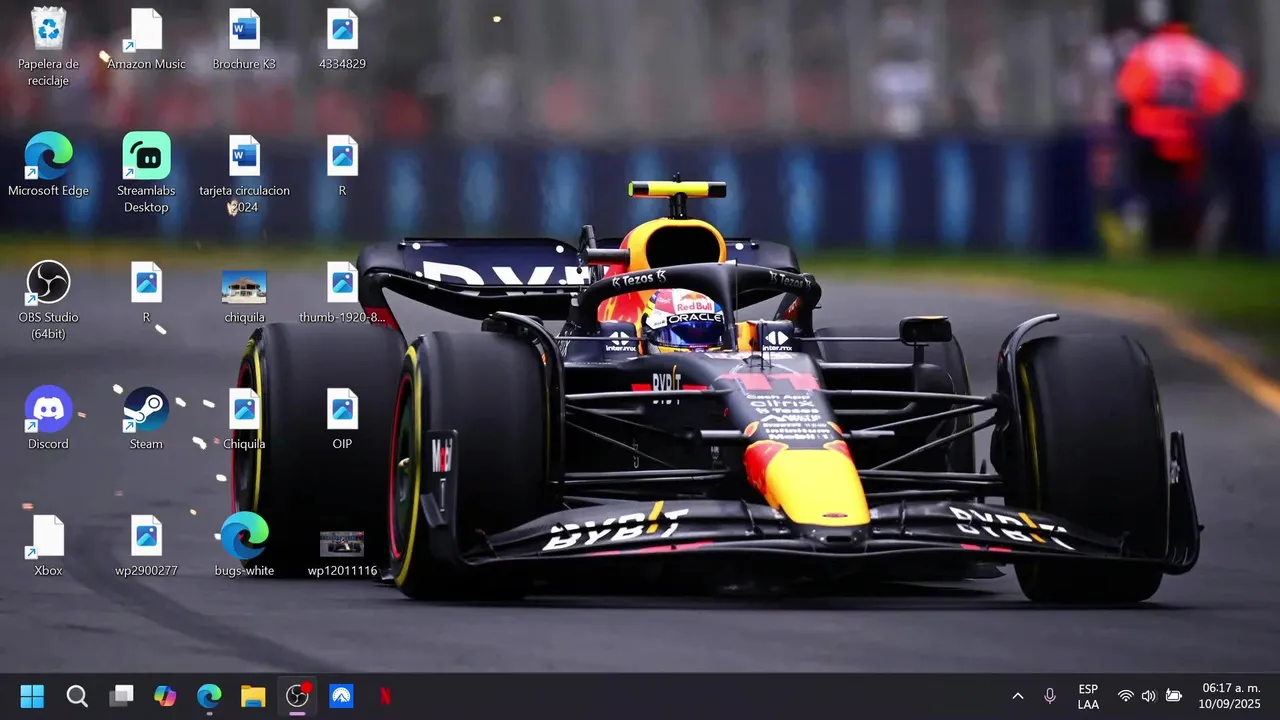Launch Copilot from the taskbar
Image resolution: width=1280 pixels, height=720 pixels.
tap(165, 696)
